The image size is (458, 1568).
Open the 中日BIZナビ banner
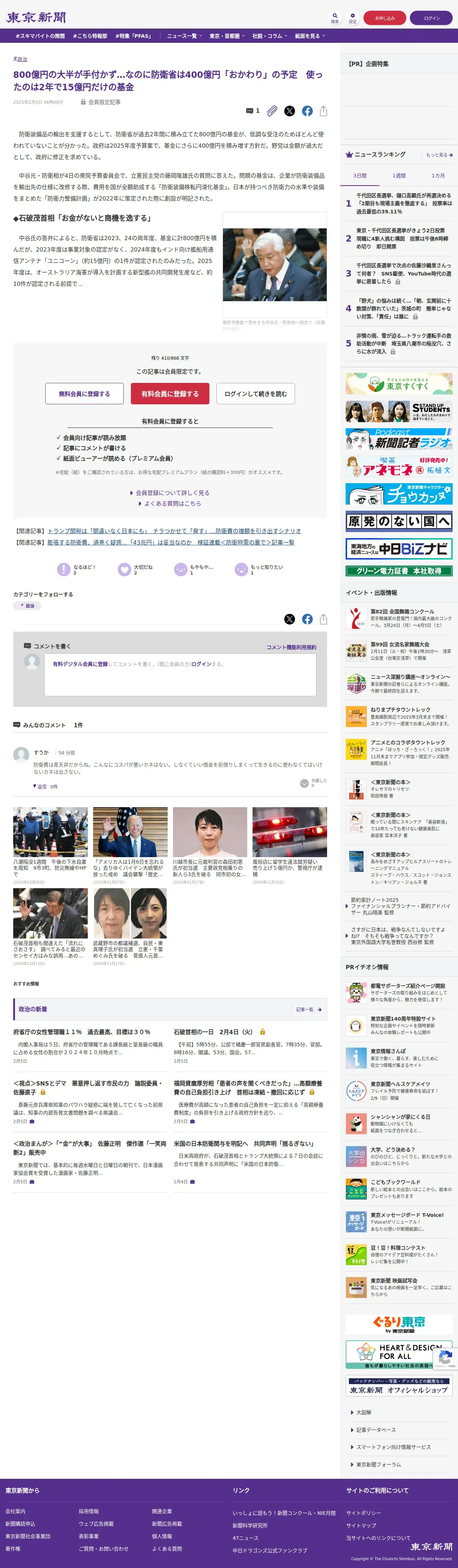click(x=399, y=549)
